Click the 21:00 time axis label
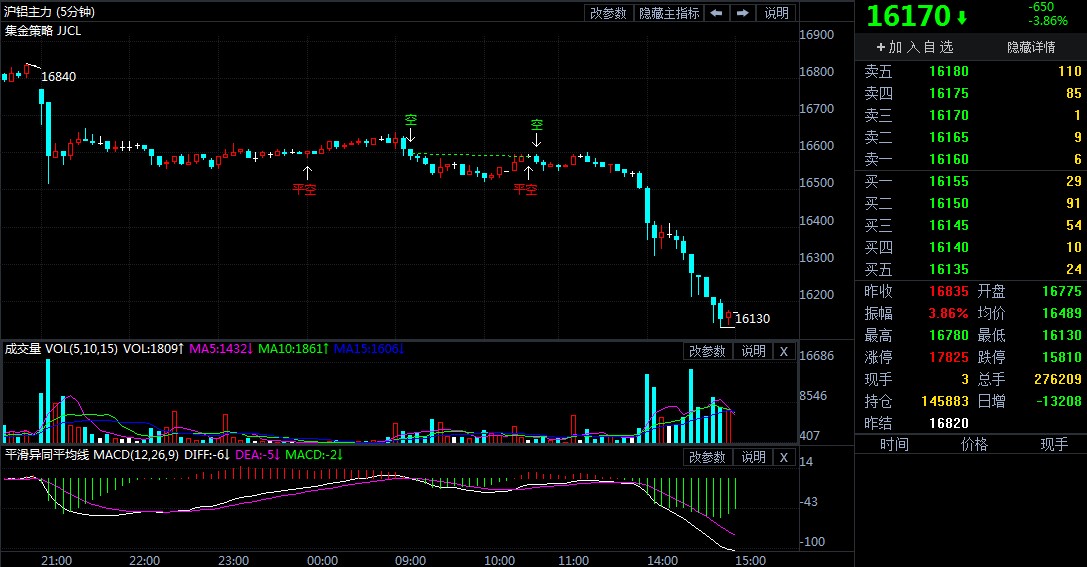This screenshot has width=1087, height=567. point(56,560)
